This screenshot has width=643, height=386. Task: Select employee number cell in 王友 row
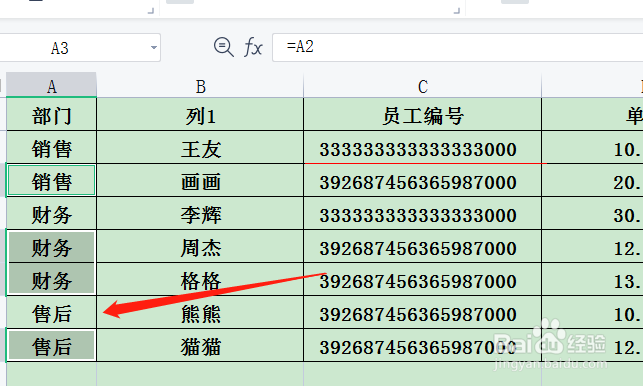coord(422,148)
